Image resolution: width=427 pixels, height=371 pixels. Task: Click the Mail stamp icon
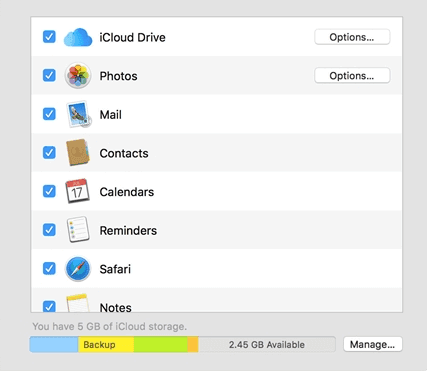79,114
